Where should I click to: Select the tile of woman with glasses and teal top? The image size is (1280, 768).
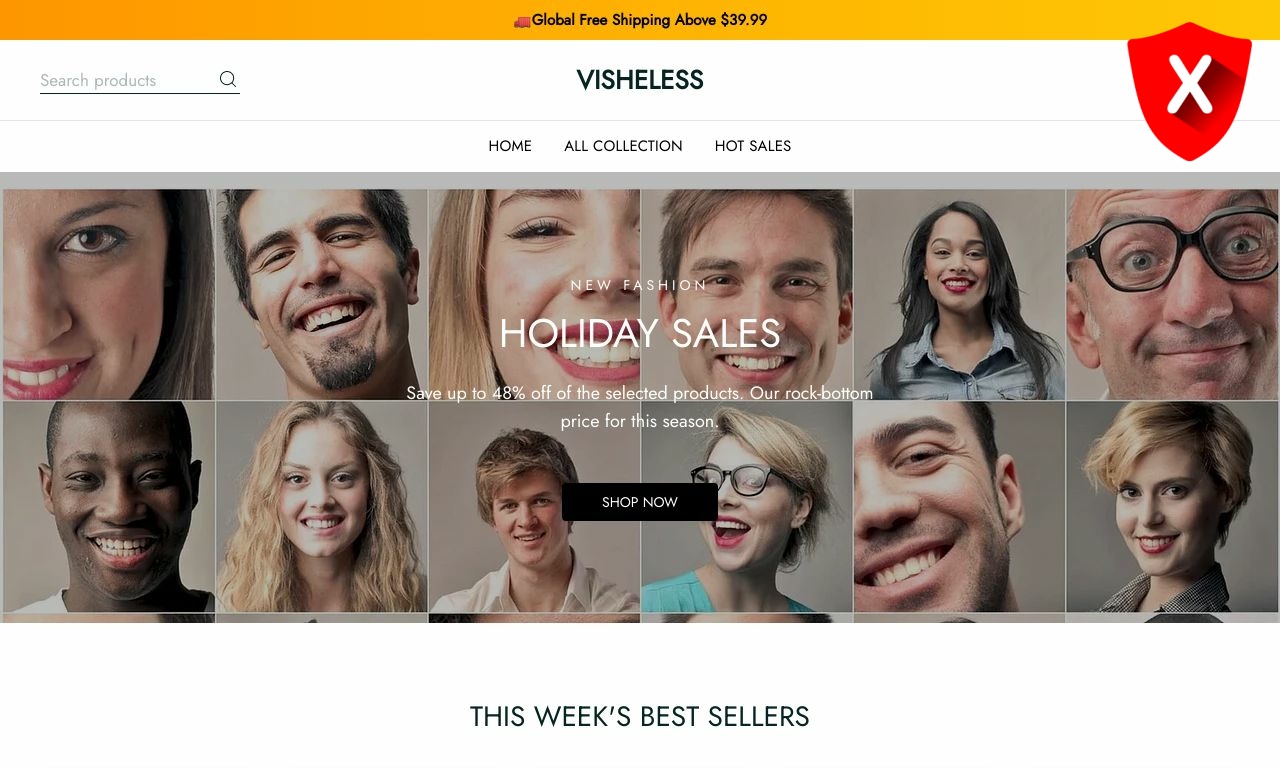pyautogui.click(x=747, y=507)
